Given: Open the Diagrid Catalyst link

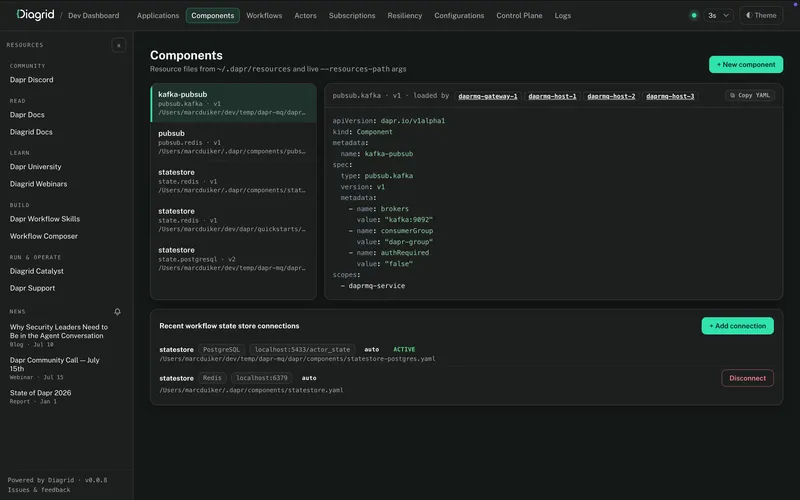Looking at the screenshot, I should pyautogui.click(x=36, y=271).
